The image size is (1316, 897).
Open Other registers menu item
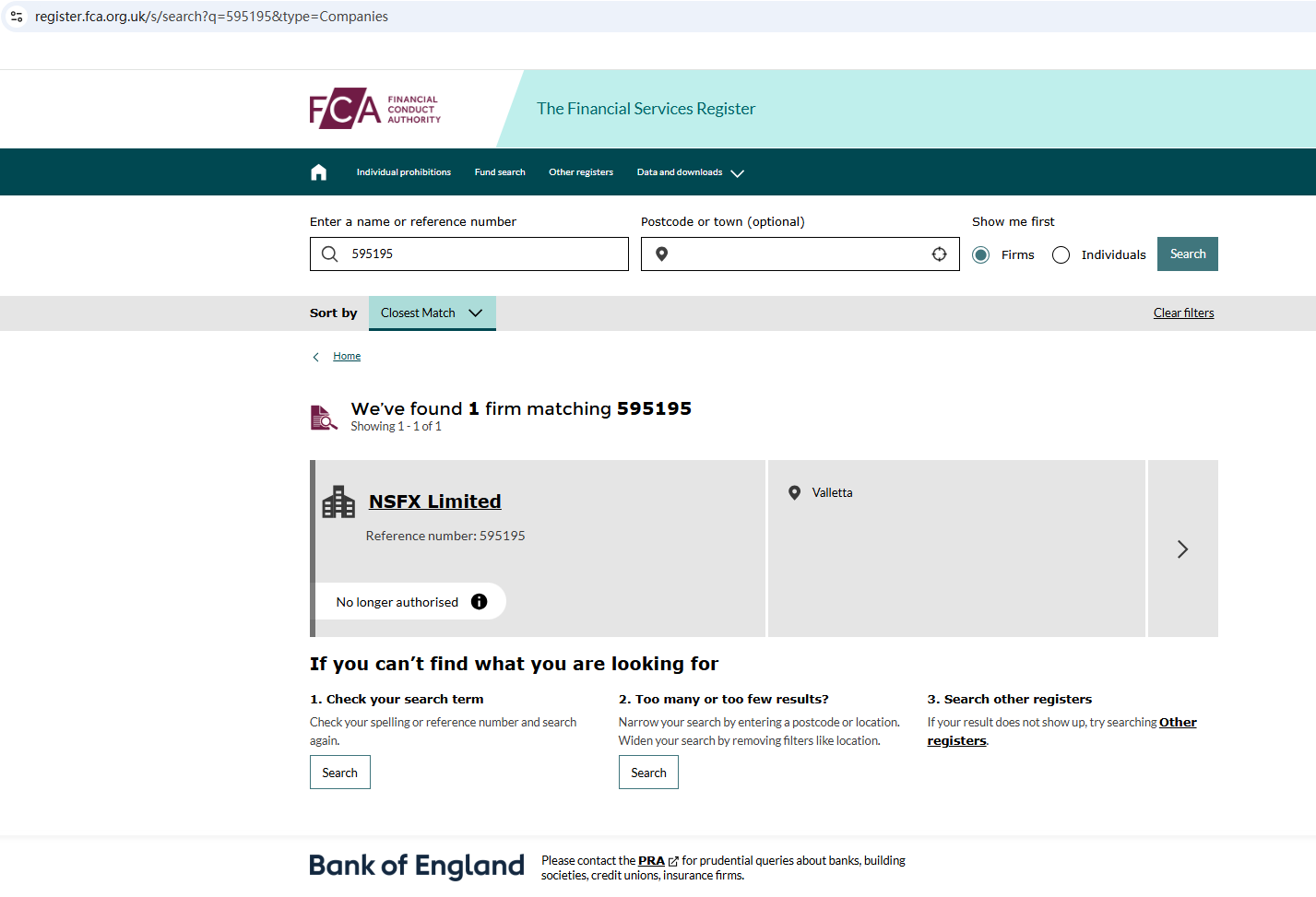point(581,172)
